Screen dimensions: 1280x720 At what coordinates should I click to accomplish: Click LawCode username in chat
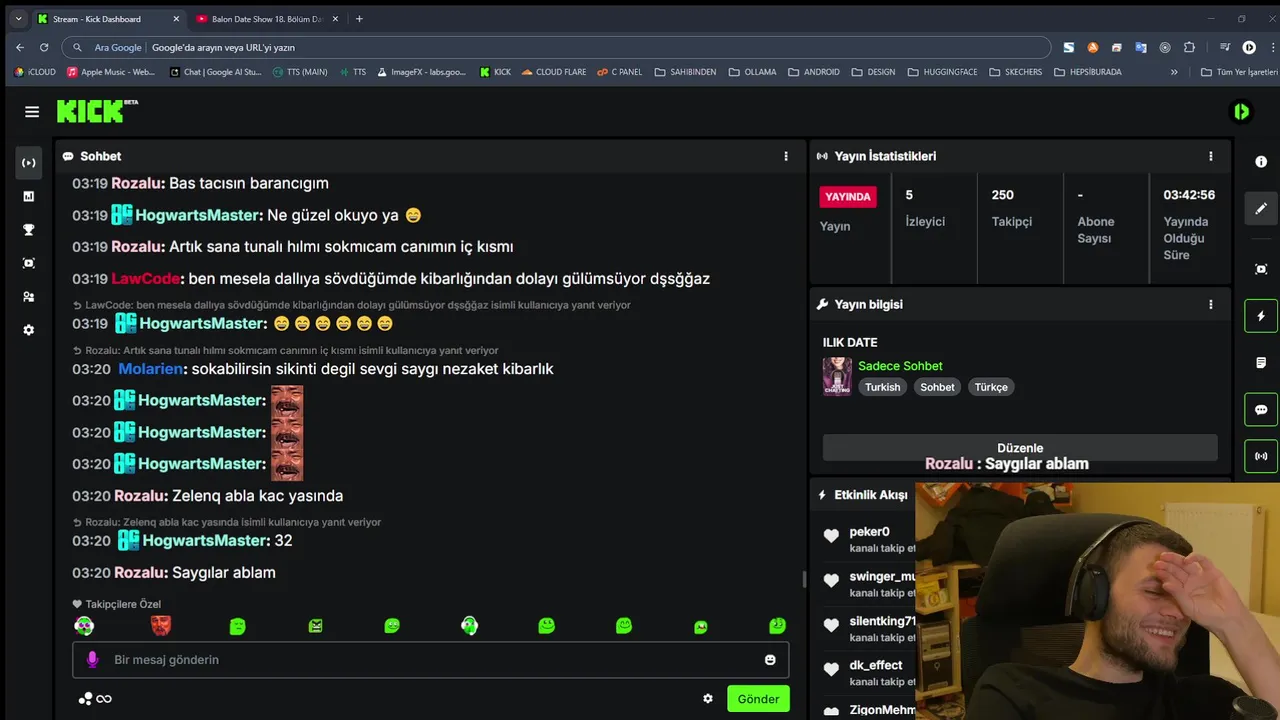(148, 279)
